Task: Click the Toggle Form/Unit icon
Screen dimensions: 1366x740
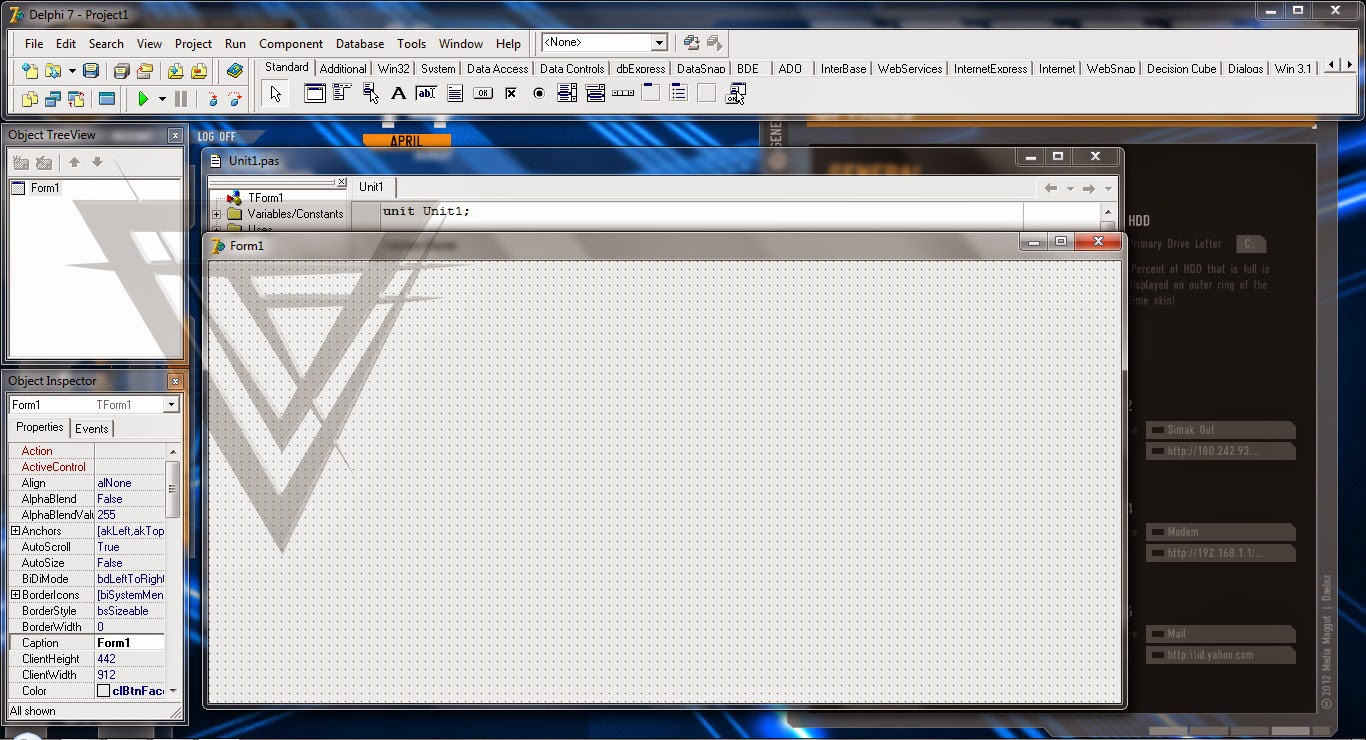Action: coord(76,99)
